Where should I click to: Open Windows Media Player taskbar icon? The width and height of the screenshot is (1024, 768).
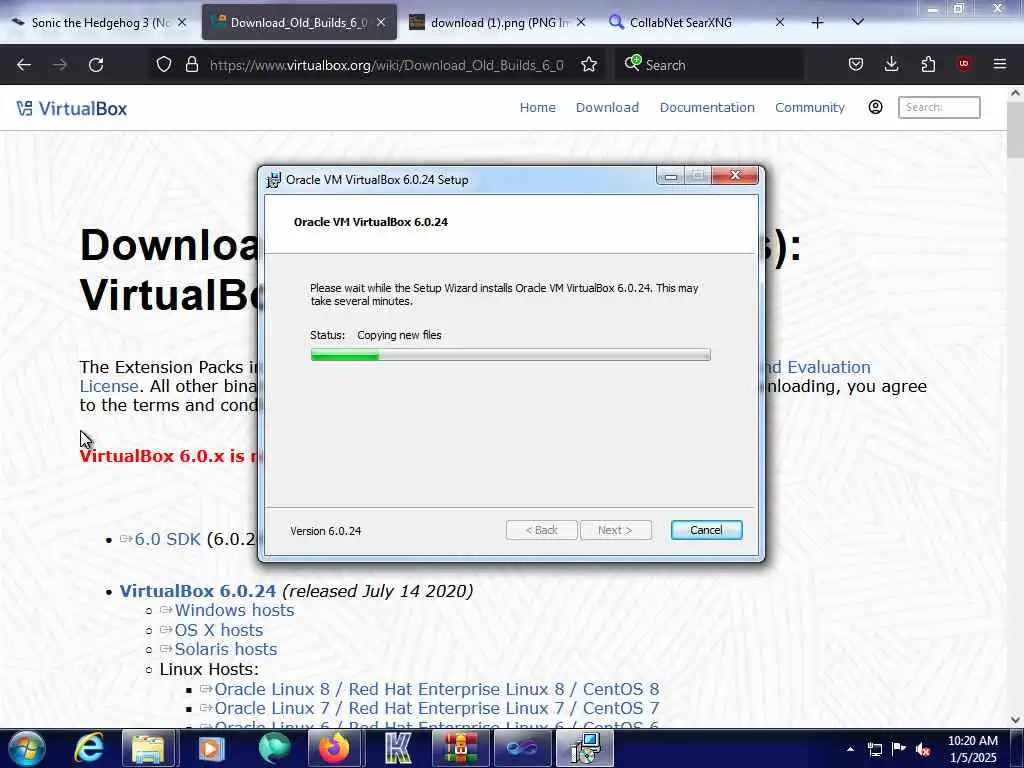210,748
